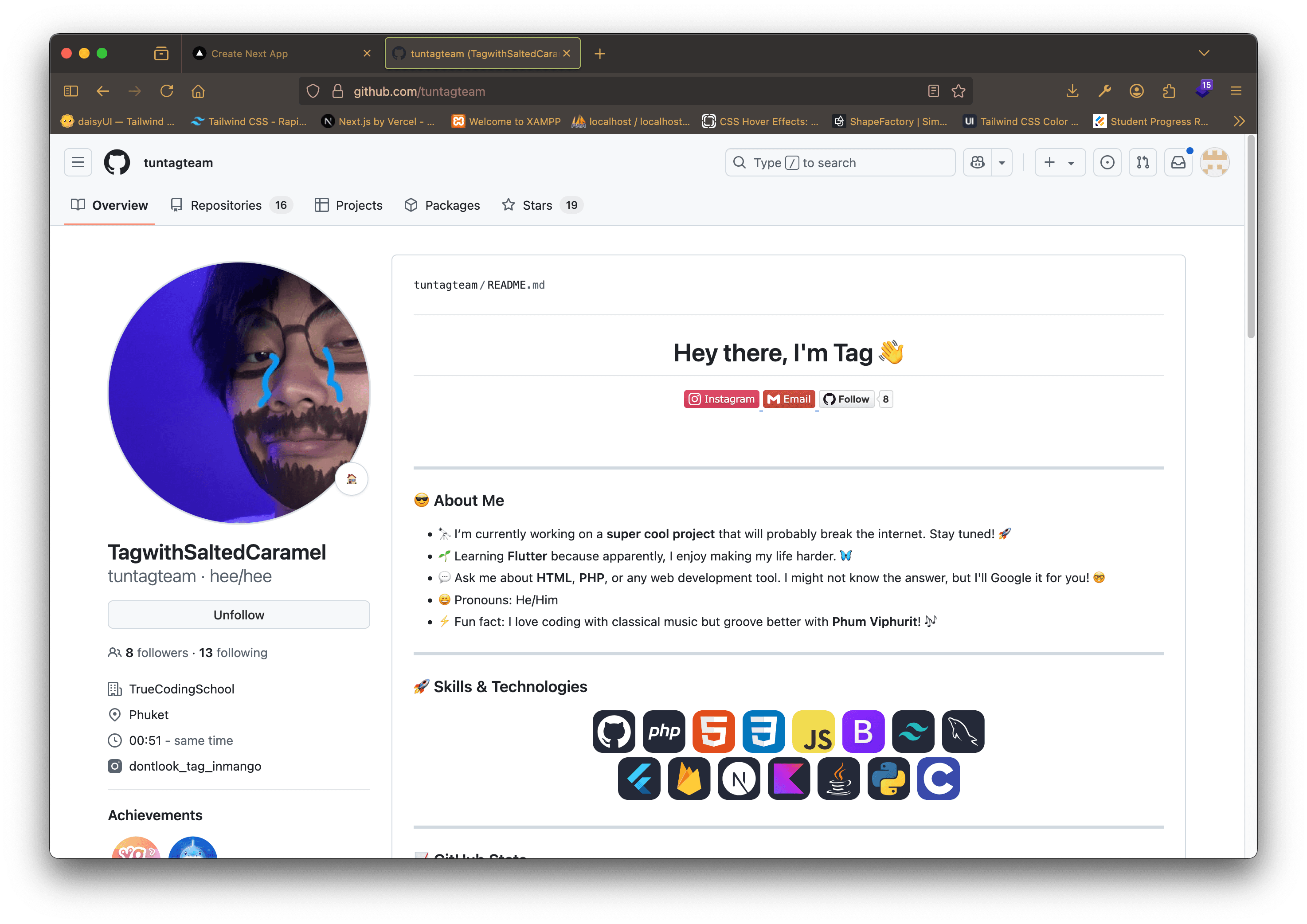Click the CSS3 skill icon
Viewport: 1307px width, 924px height.
point(764,732)
